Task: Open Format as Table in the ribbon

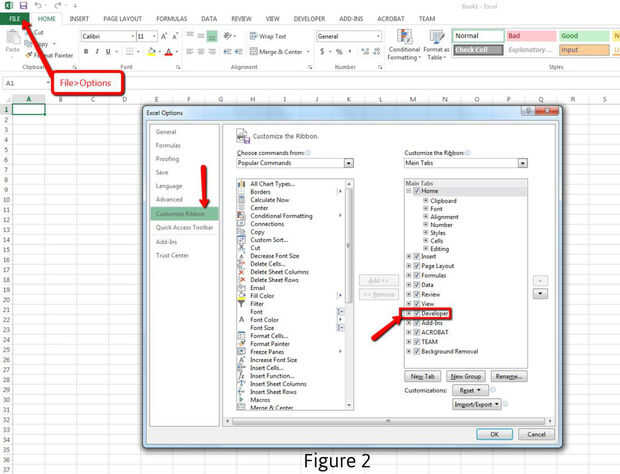Action: 437,45
